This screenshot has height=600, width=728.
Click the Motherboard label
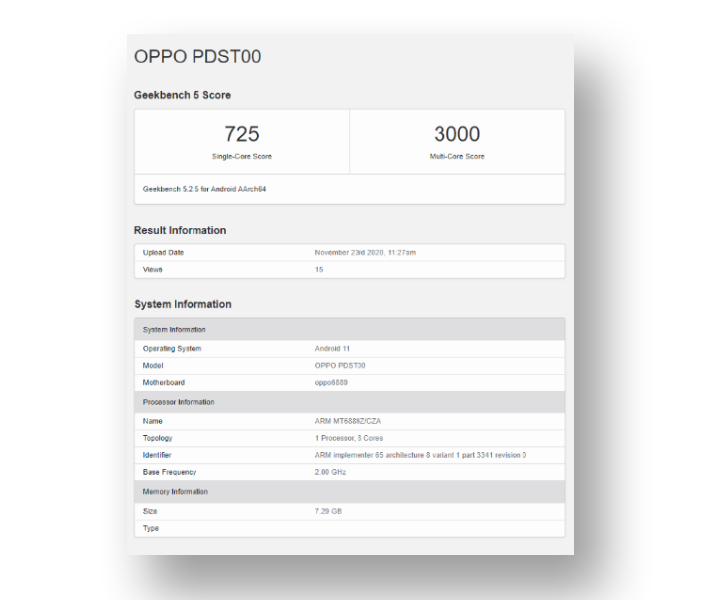(x=163, y=383)
